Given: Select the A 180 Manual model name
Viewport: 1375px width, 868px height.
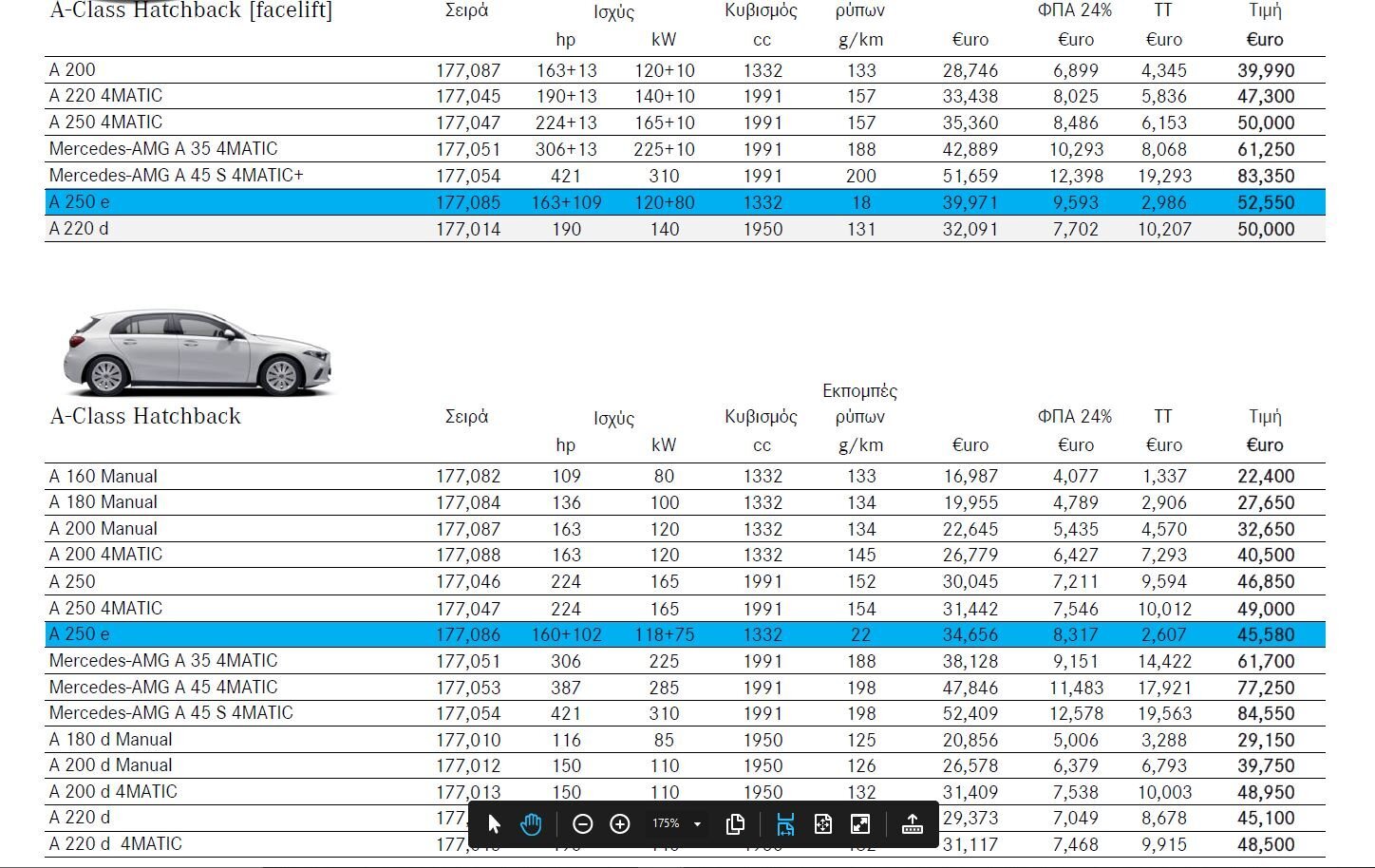Looking at the screenshot, I should click(104, 501).
